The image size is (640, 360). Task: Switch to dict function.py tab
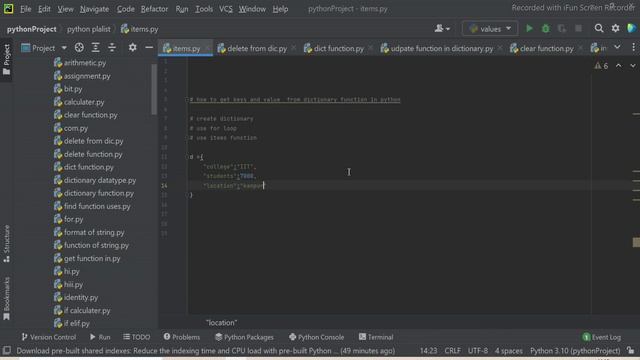coord(338,48)
